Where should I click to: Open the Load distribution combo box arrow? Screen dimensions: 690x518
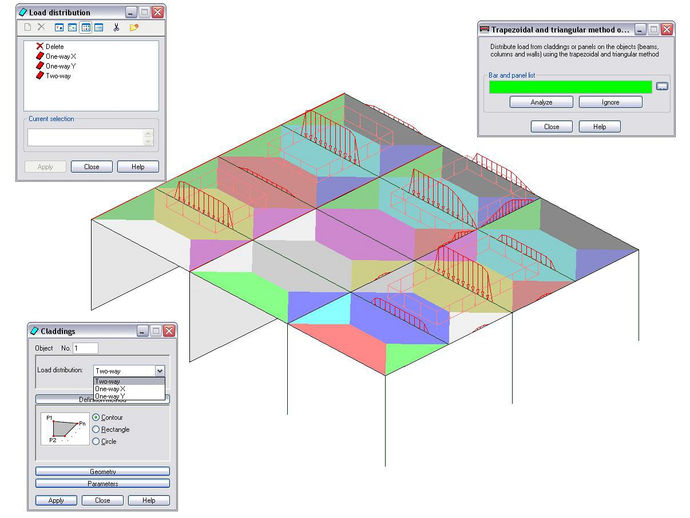coord(160,371)
